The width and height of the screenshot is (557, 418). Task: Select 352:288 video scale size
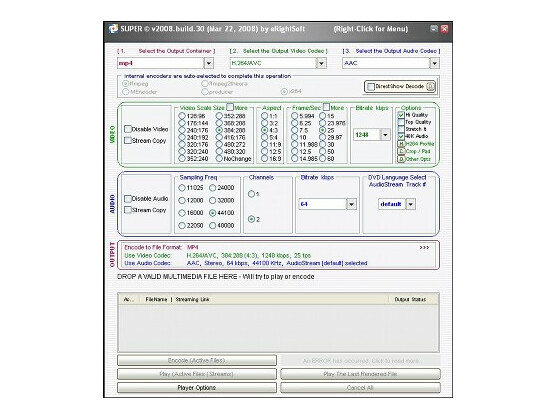219,116
